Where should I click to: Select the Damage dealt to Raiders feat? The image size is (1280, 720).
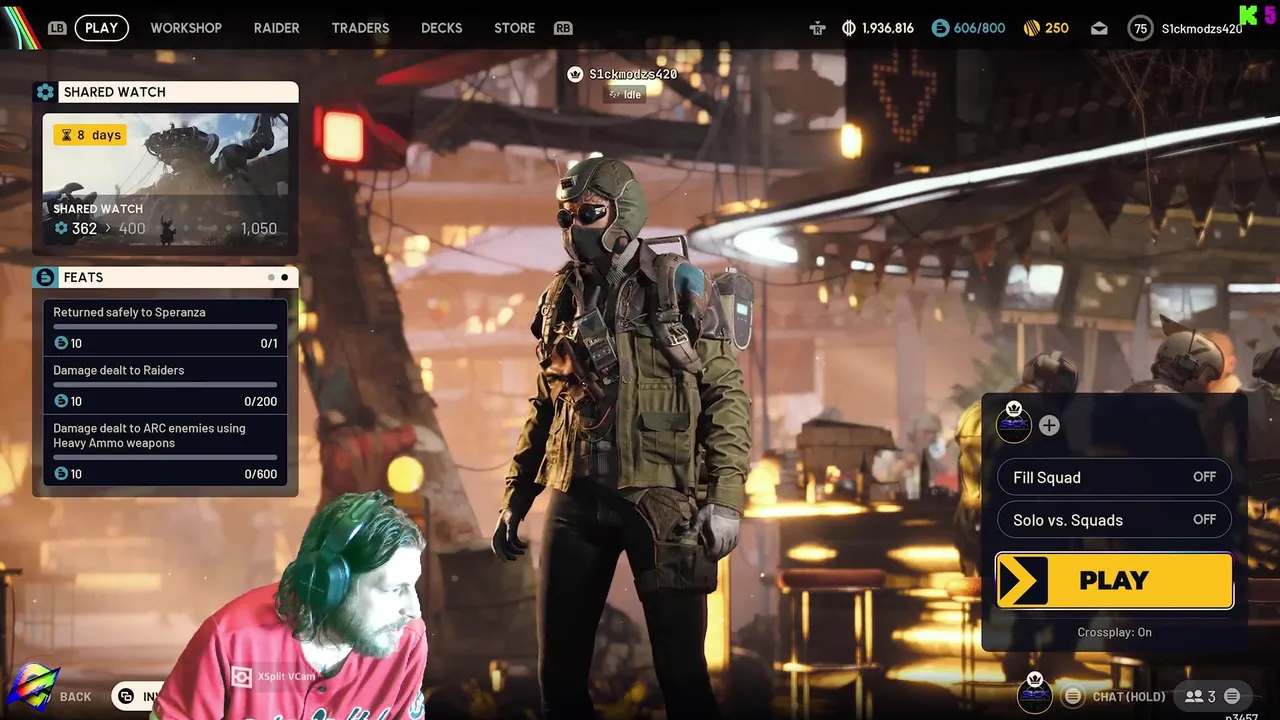point(165,385)
